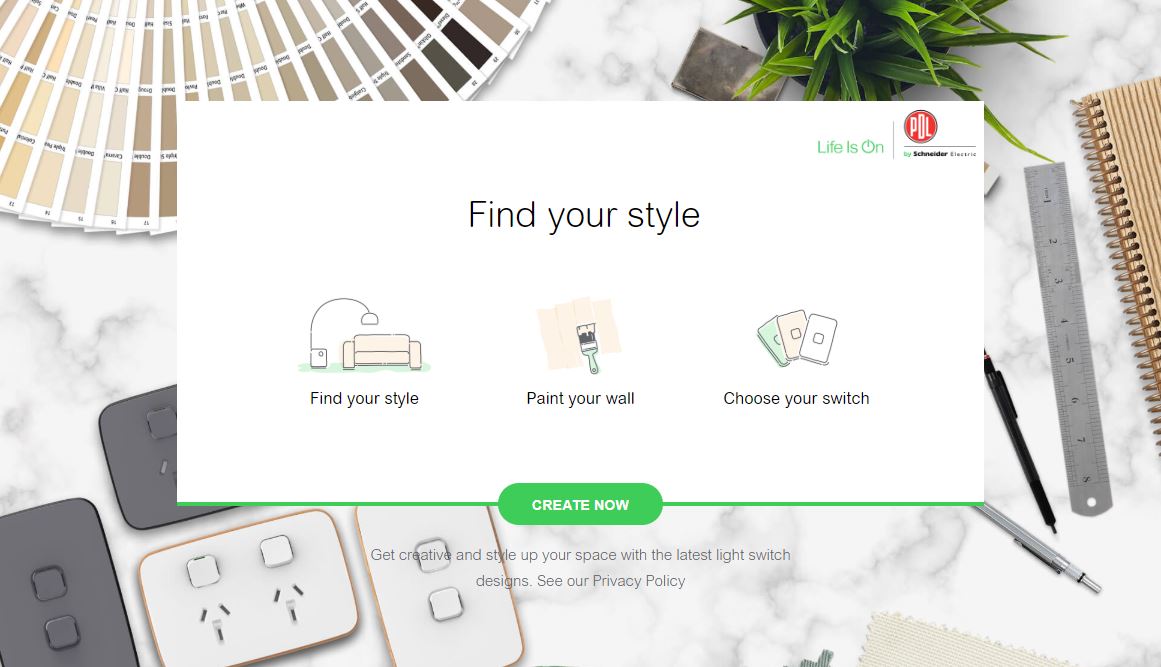Click the metal ruler in the background

click(x=1067, y=337)
